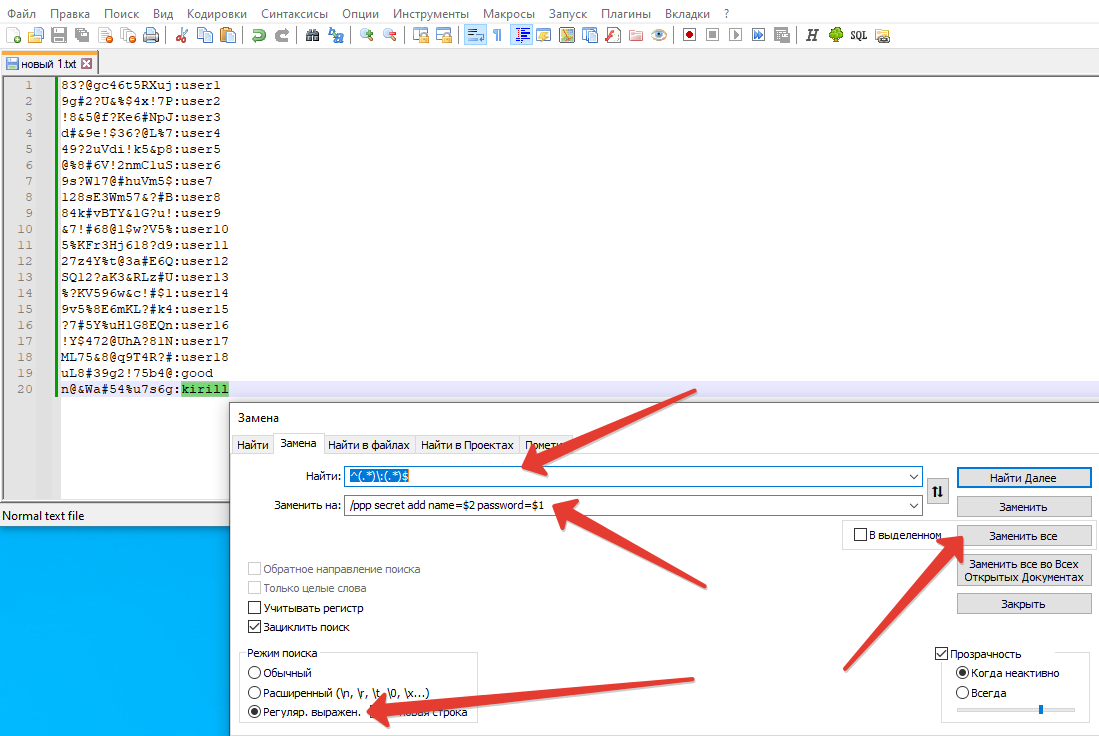Click the 'Найти Далее' button
This screenshot has height=736, width=1099.
tap(1023, 477)
